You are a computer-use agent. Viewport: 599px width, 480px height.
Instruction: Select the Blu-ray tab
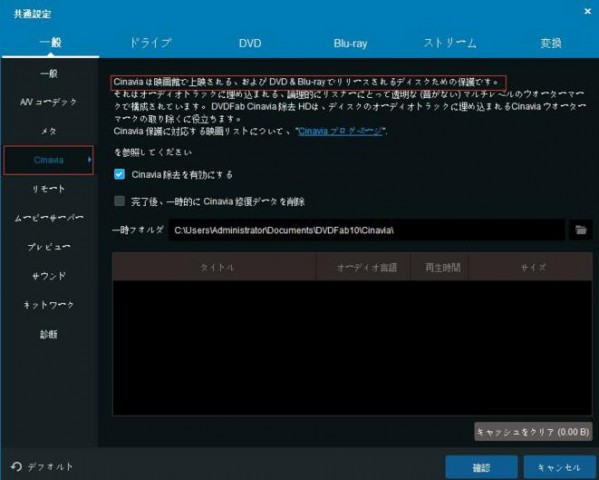click(x=350, y=43)
